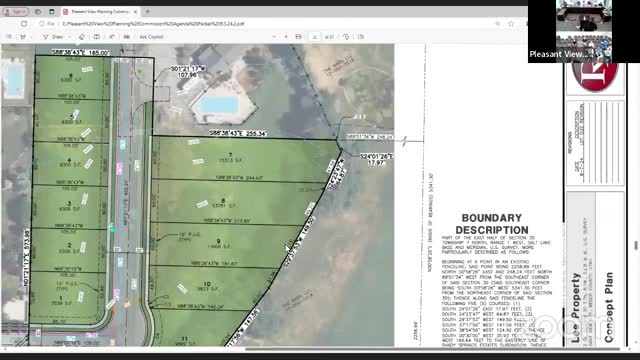Open the Workspaces icon
This screenshot has width=640, height=360.
[38, 12]
